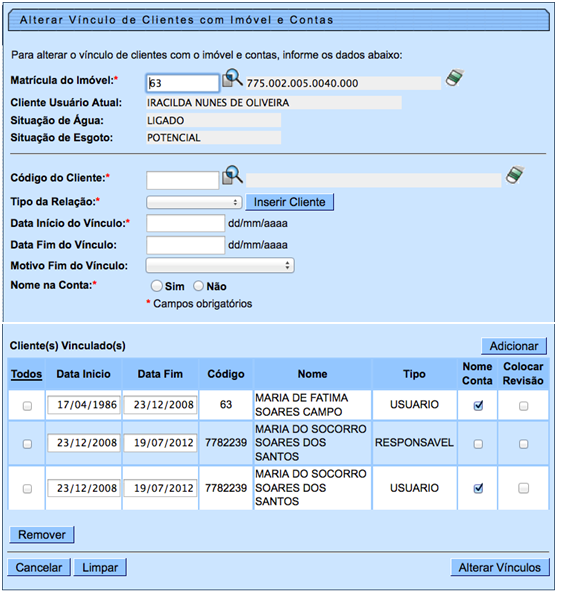Click the MARIA DE FATIMA SOARES CAMPO name cell
Image resolution: width=567 pixels, height=606 pixels.
click(x=312, y=405)
